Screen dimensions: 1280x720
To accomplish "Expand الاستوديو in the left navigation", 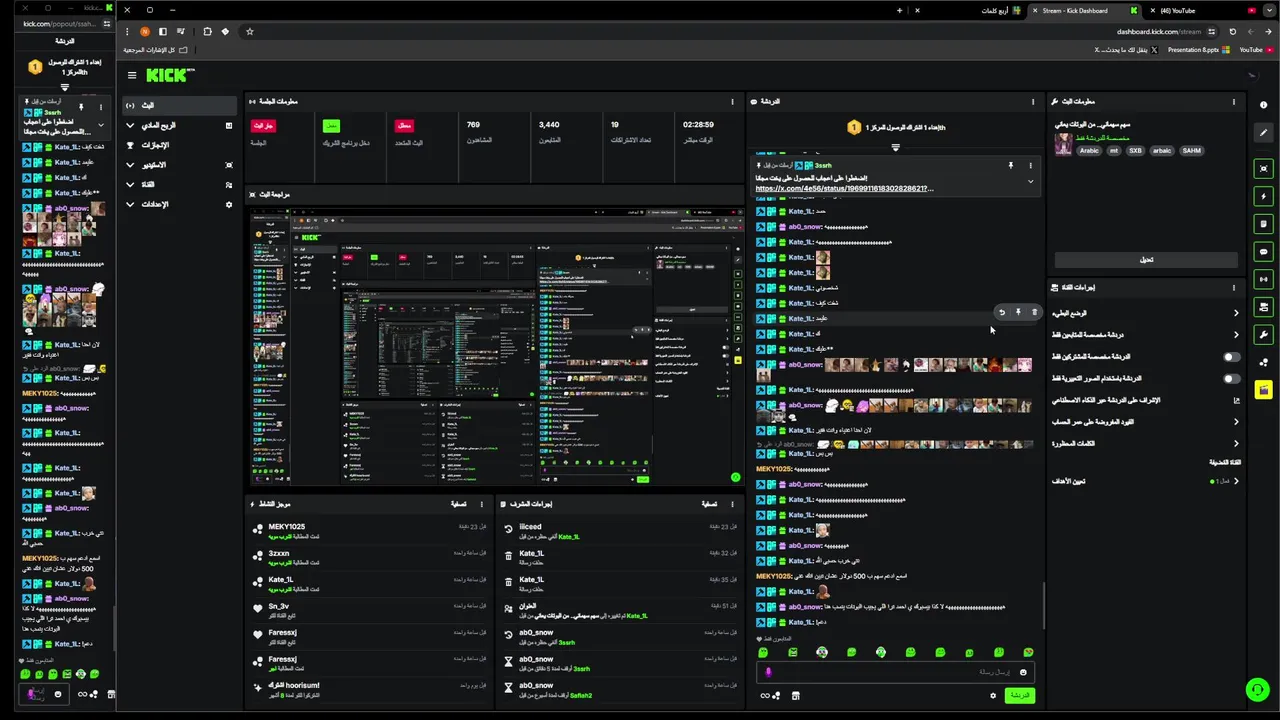I will (129, 165).
